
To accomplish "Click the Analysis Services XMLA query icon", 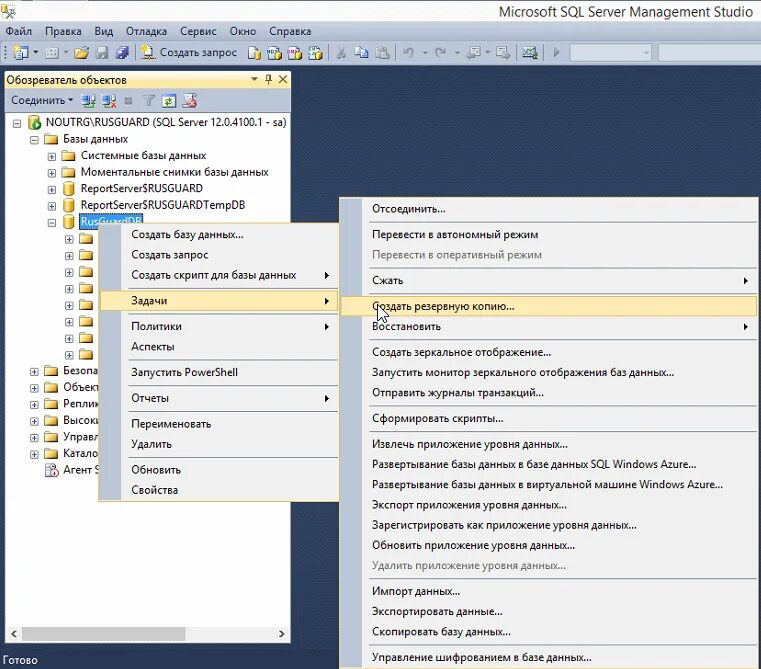I will [315, 52].
